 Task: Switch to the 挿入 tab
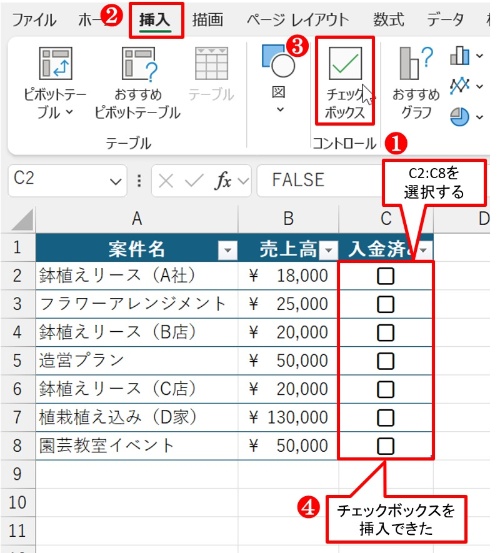pos(155,20)
